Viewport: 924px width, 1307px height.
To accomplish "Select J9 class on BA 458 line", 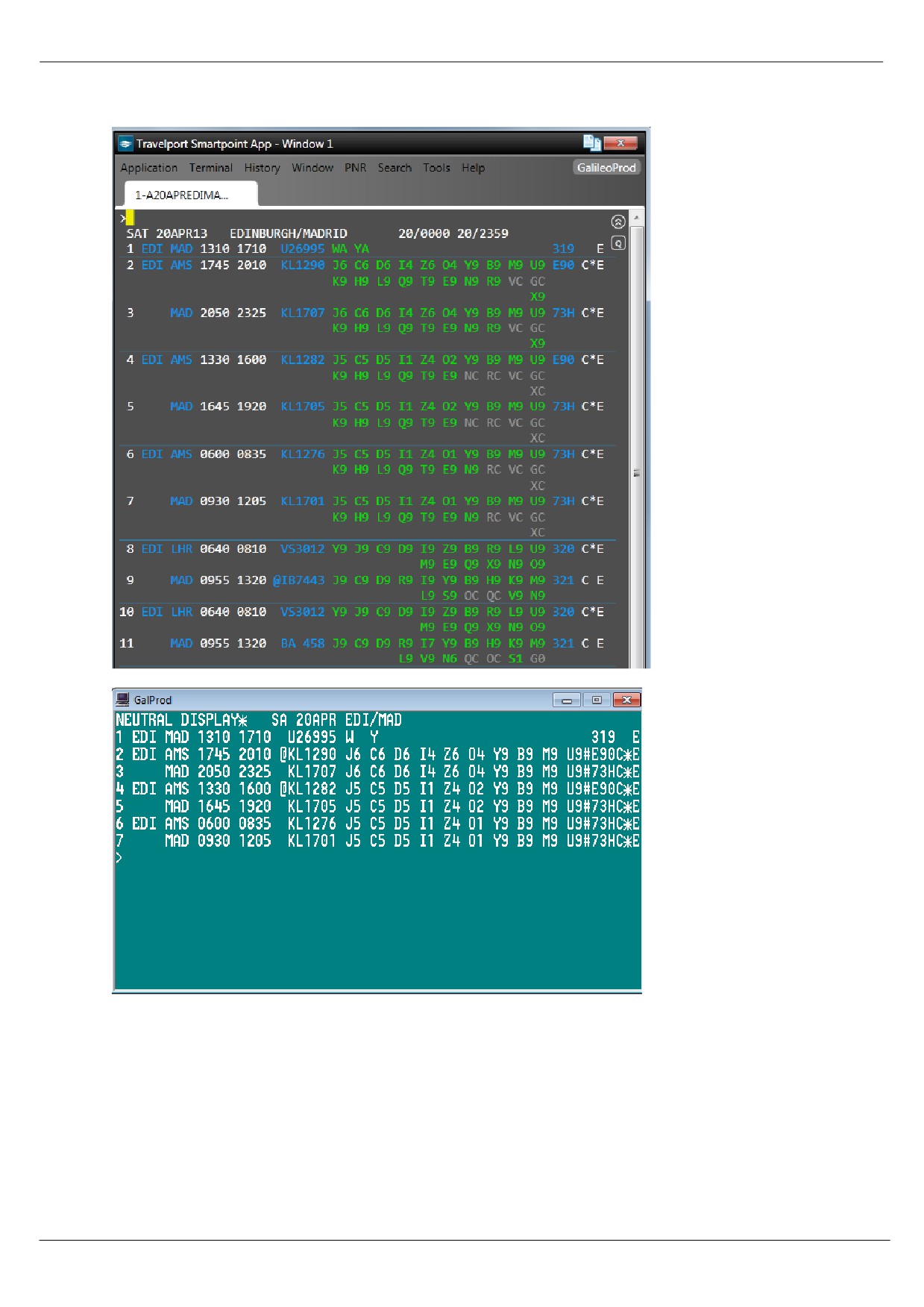I will coord(339,643).
